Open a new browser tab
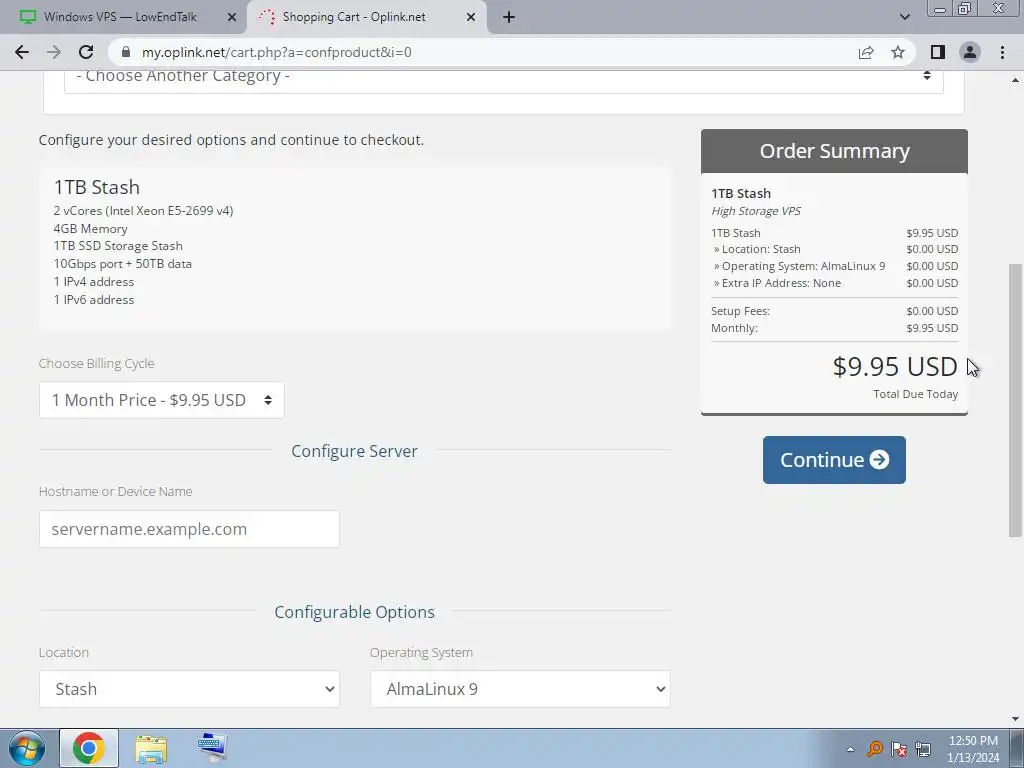The image size is (1024, 768). (509, 17)
